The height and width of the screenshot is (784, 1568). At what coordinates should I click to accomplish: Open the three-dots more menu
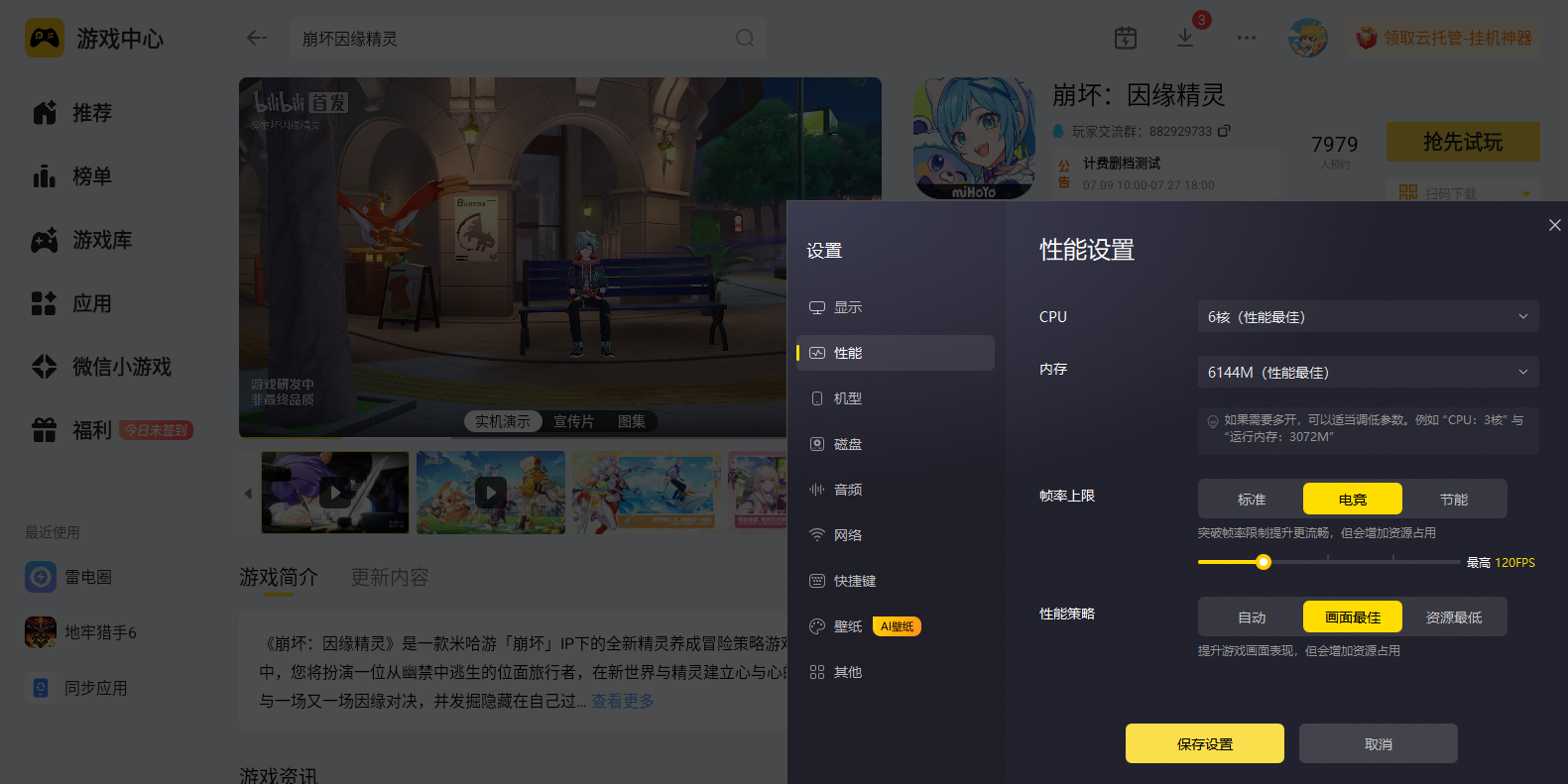1247,38
